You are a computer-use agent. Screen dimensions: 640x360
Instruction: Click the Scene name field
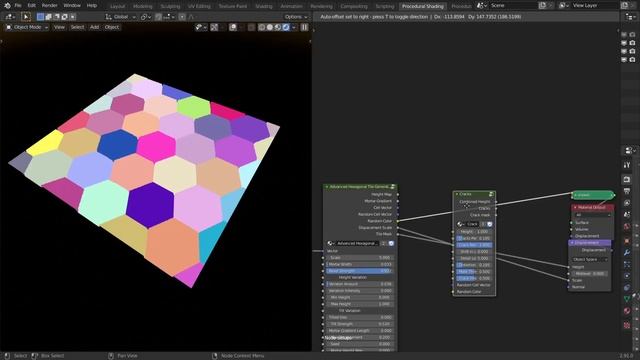(x=513, y=6)
